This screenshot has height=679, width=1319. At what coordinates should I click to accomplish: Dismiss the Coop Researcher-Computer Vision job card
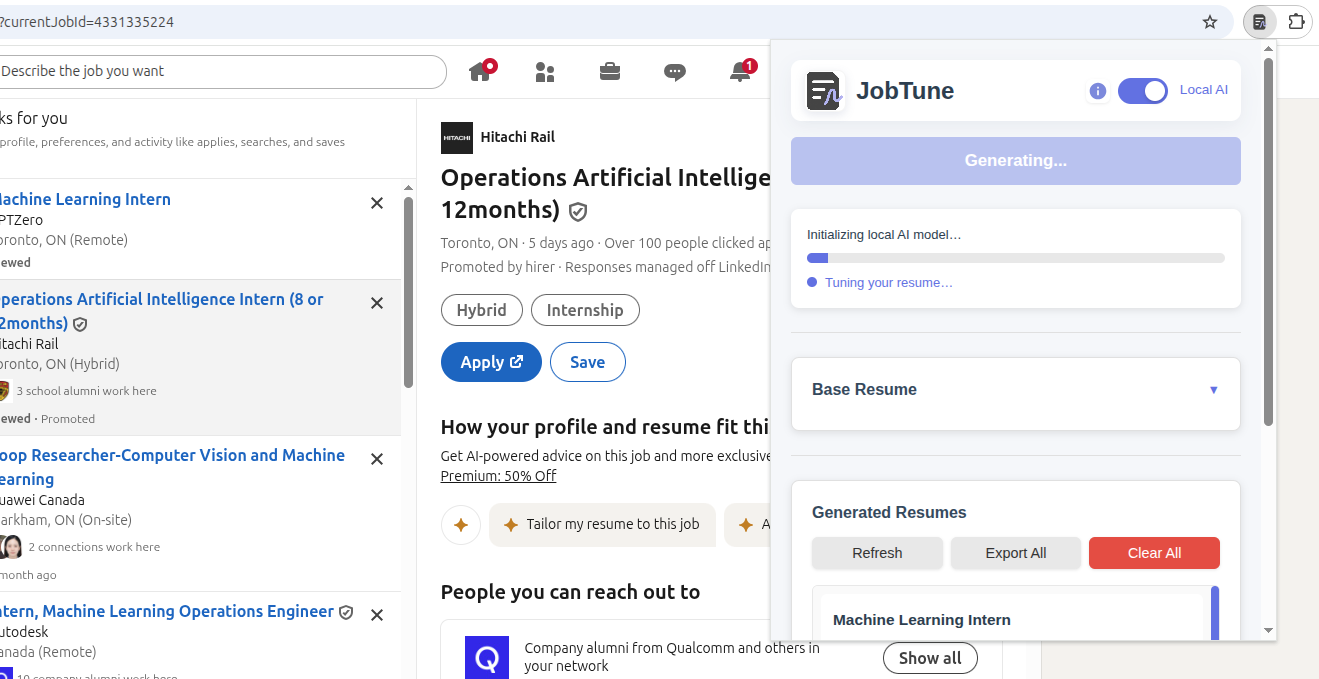point(377,459)
